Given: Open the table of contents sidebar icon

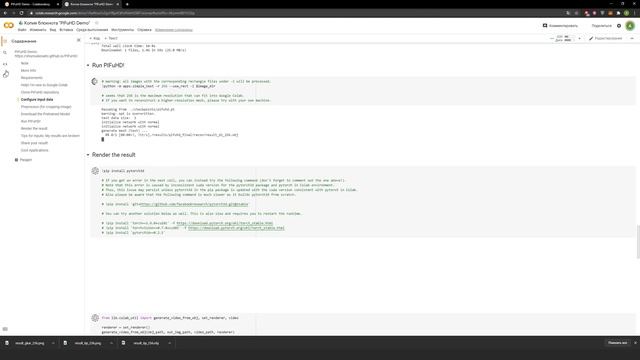Looking at the screenshot, I should click(5, 41).
